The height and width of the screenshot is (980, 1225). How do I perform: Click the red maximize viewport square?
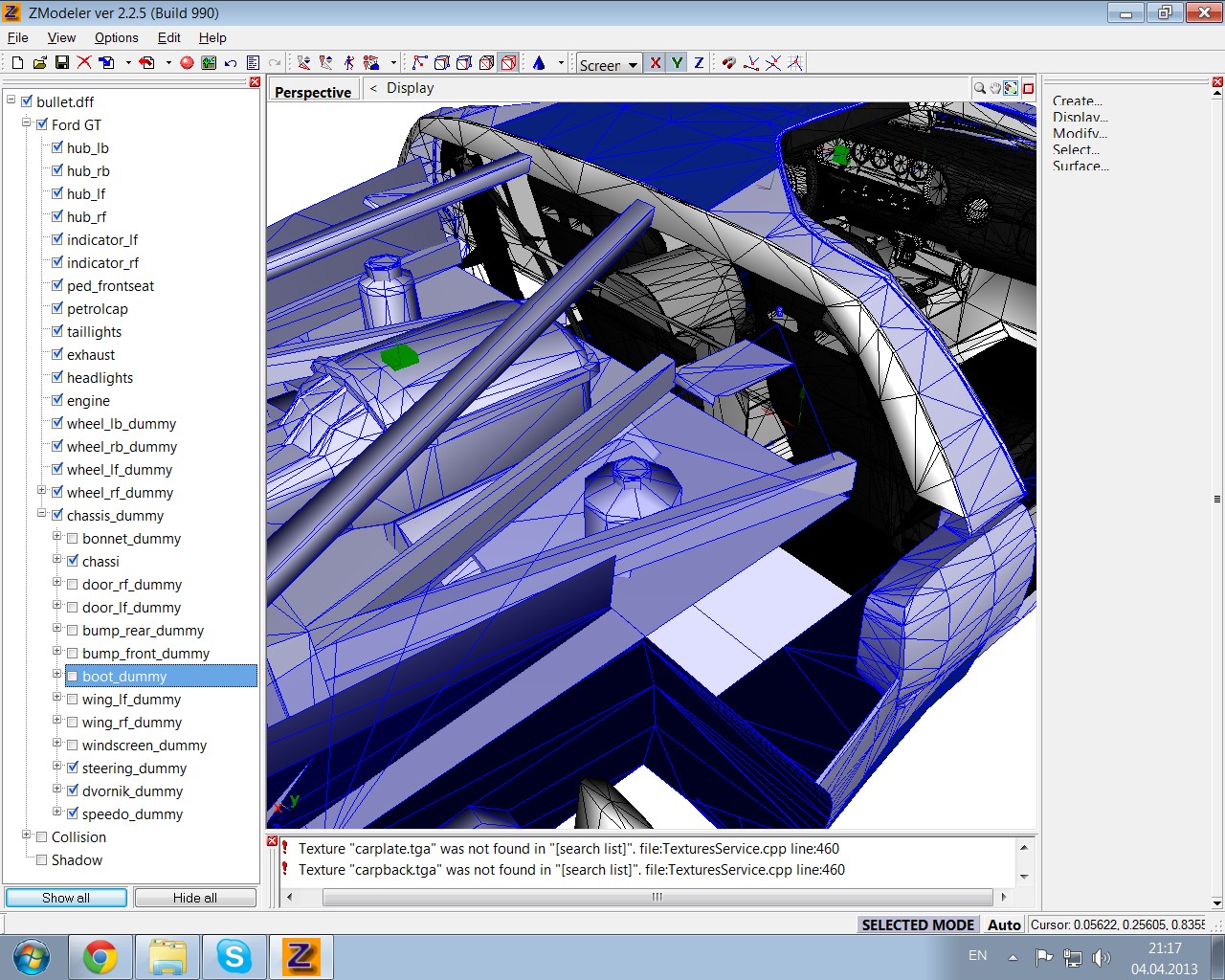tap(1029, 88)
